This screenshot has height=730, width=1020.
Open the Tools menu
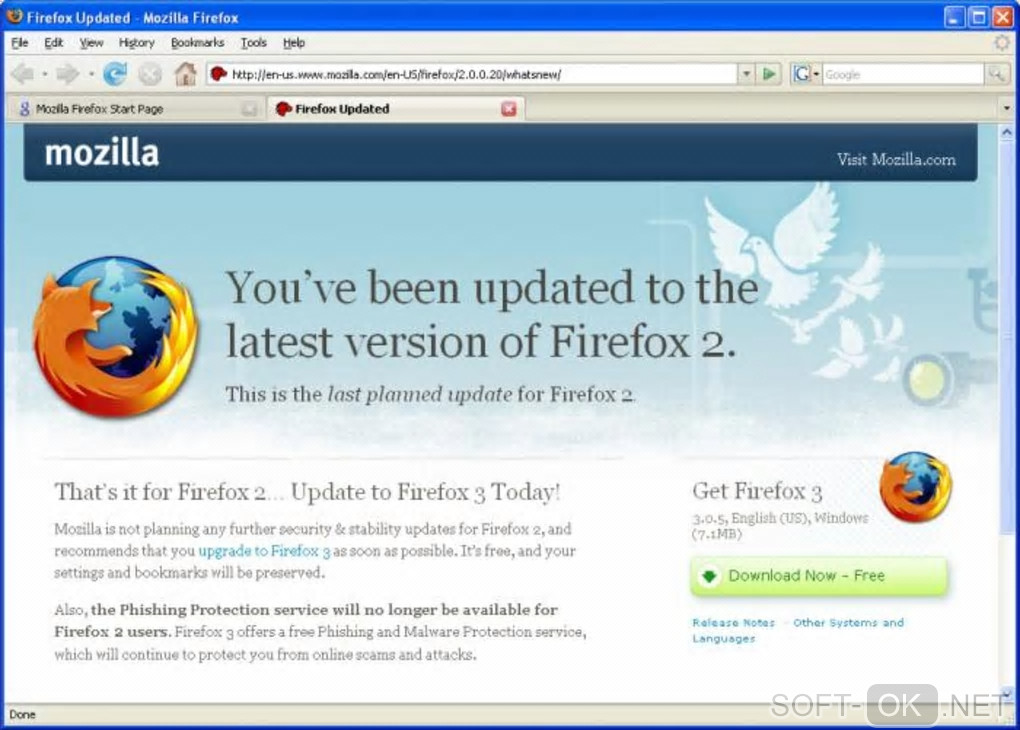(x=253, y=43)
